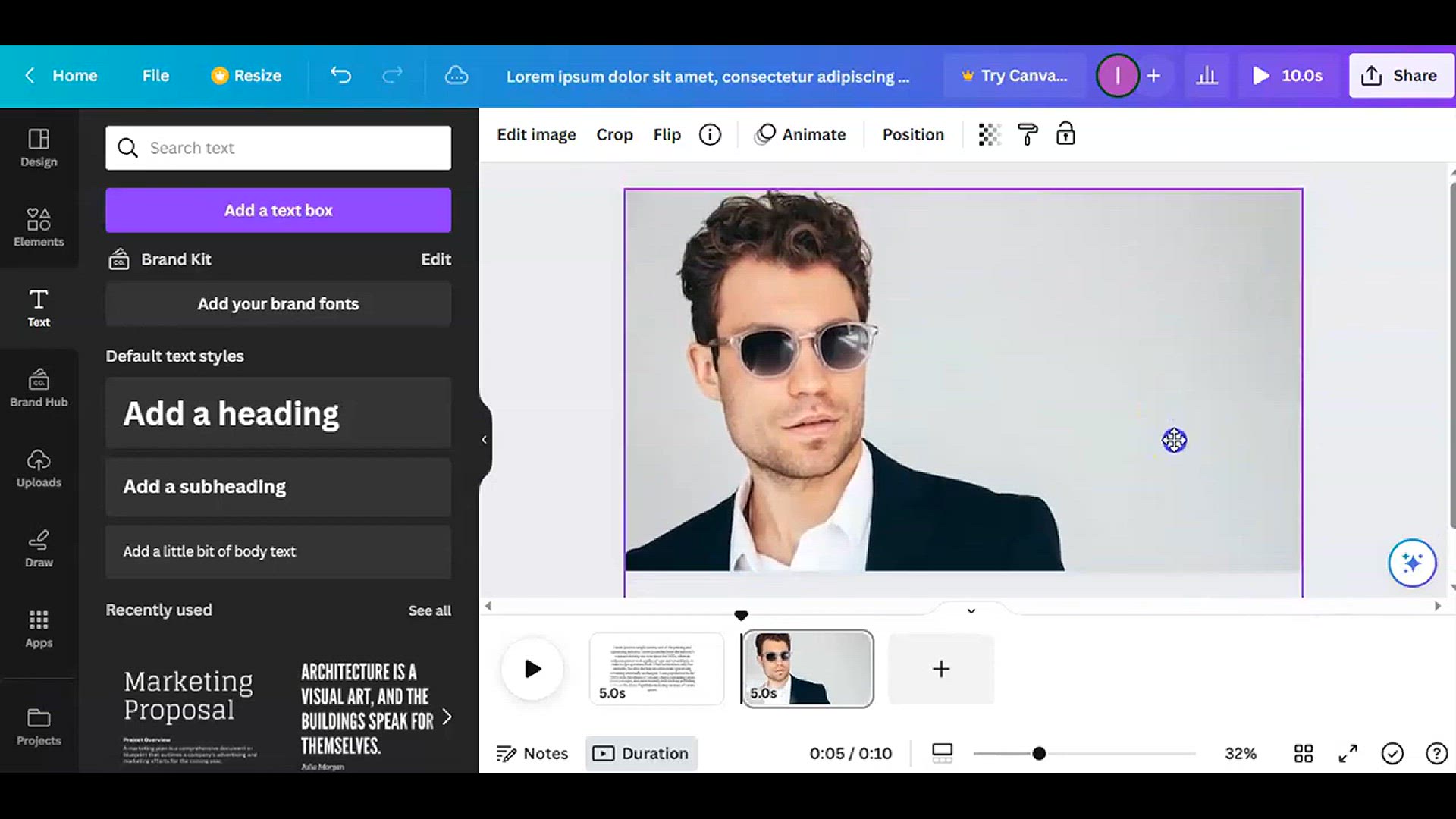This screenshot has width=1456, height=819.
Task: Add a heading text style
Action: pyautogui.click(x=278, y=413)
